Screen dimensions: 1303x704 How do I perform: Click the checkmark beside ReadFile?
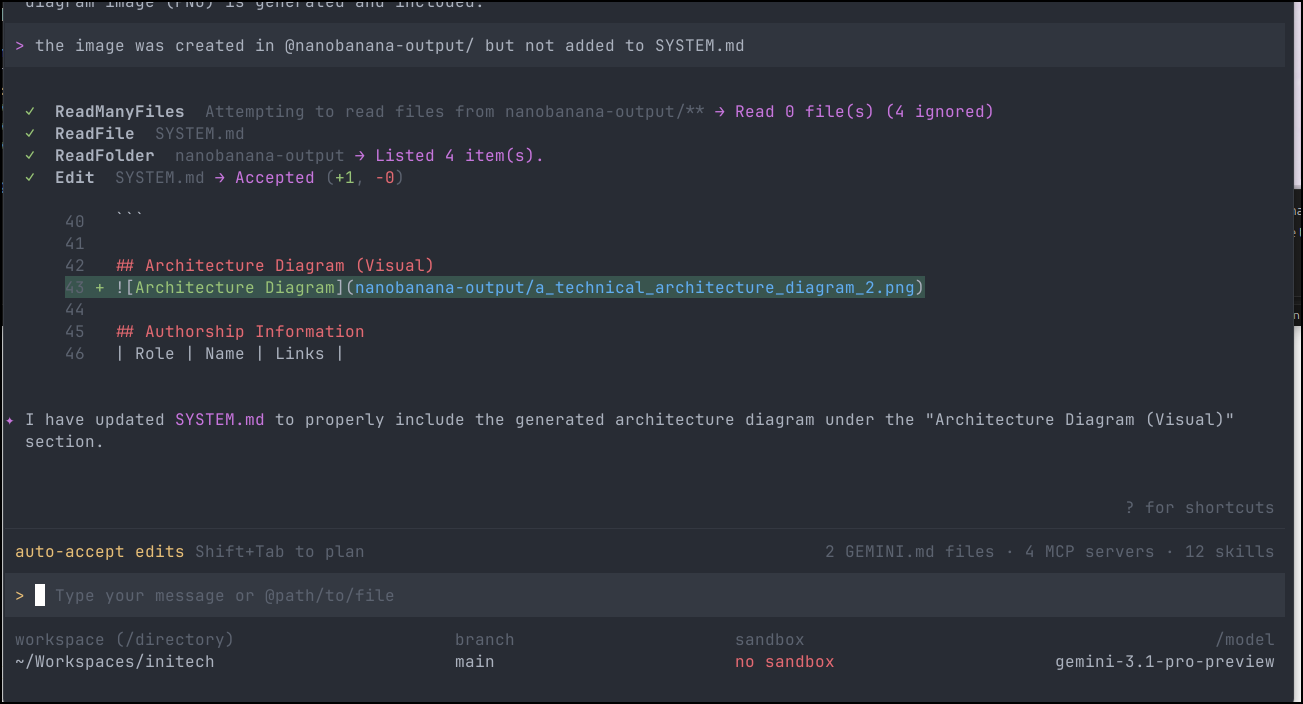tap(31, 134)
